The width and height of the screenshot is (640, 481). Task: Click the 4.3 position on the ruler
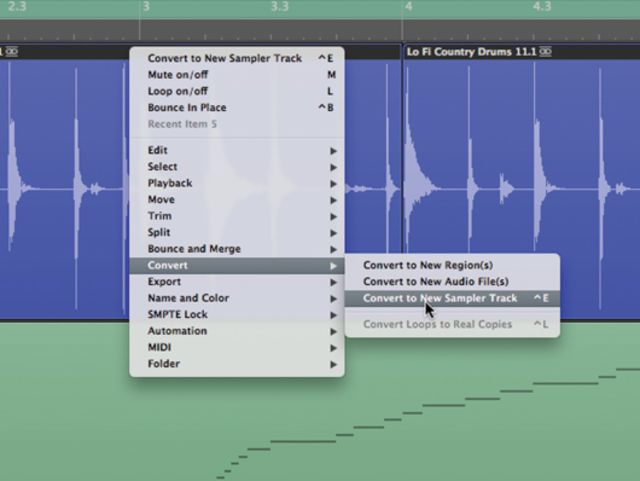(542, 7)
